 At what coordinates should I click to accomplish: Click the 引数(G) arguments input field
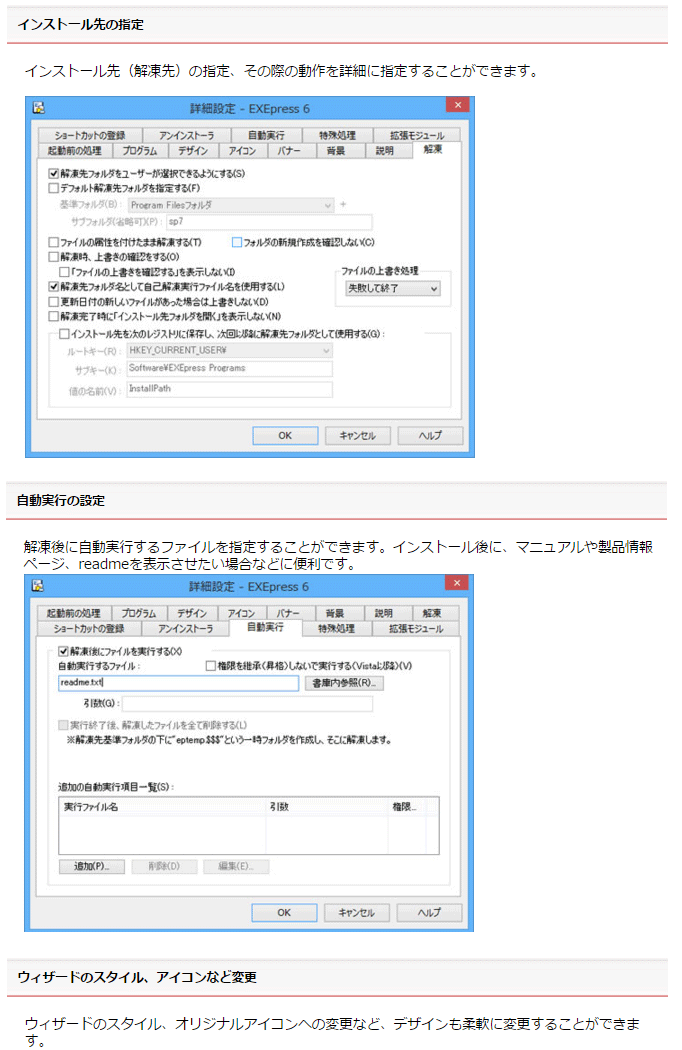pos(247,703)
